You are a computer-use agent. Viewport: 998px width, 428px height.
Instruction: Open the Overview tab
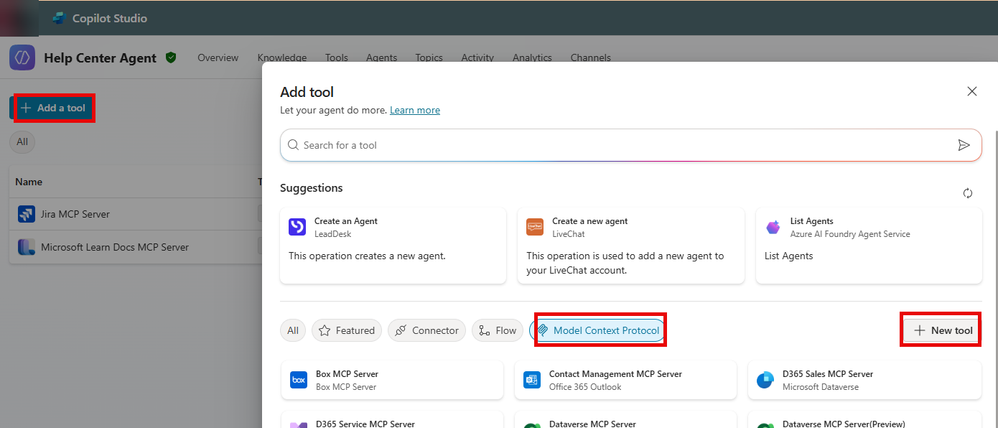coord(218,57)
